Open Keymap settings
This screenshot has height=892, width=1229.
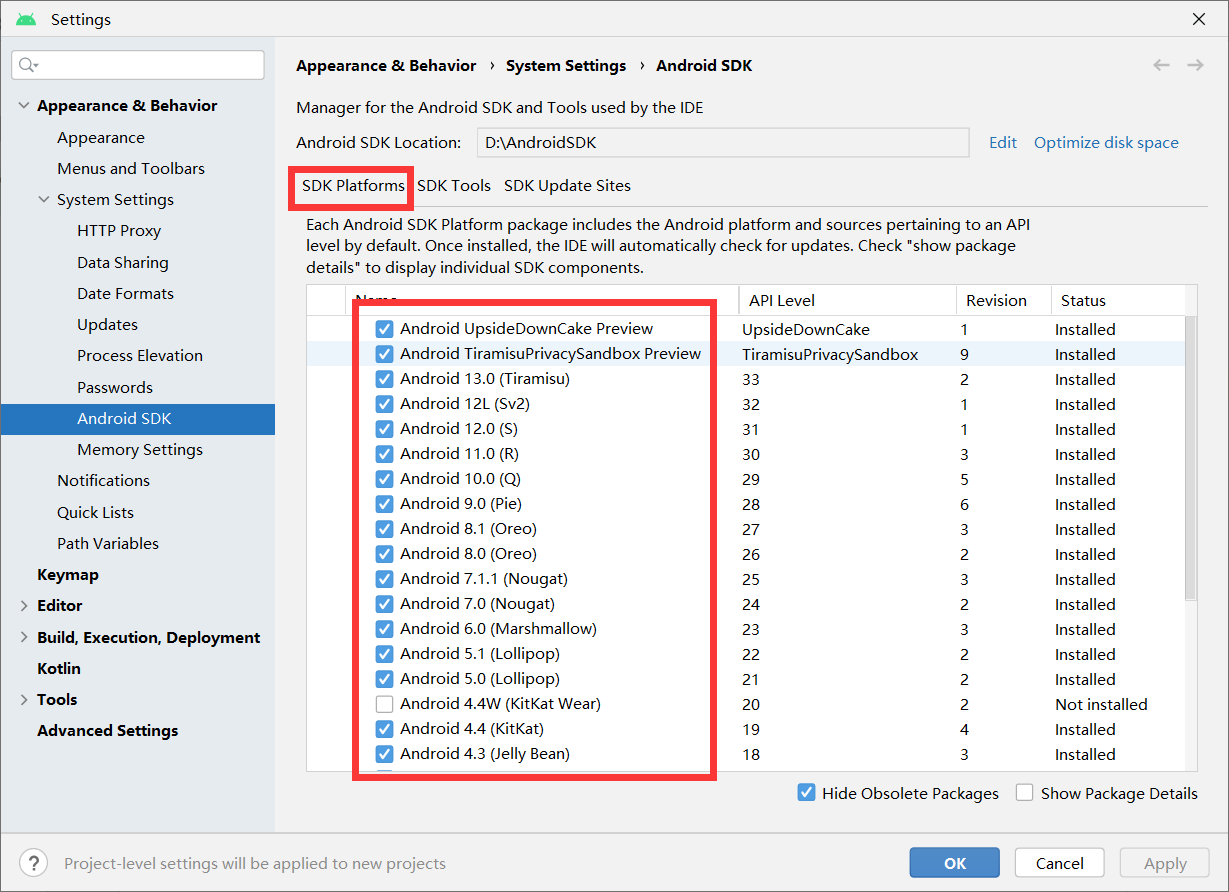pyautogui.click(x=68, y=575)
